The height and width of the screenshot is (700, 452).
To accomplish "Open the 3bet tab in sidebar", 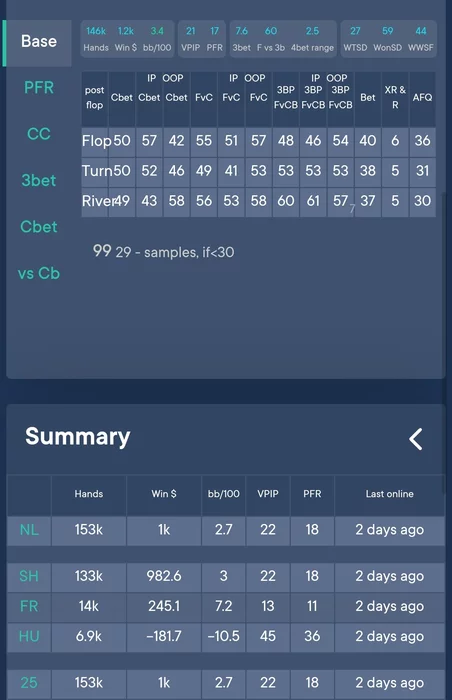I will [39, 180].
